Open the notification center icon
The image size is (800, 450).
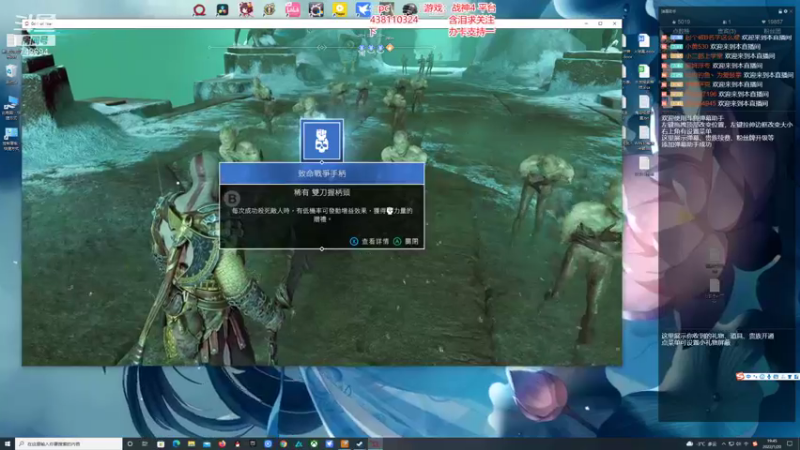point(790,444)
